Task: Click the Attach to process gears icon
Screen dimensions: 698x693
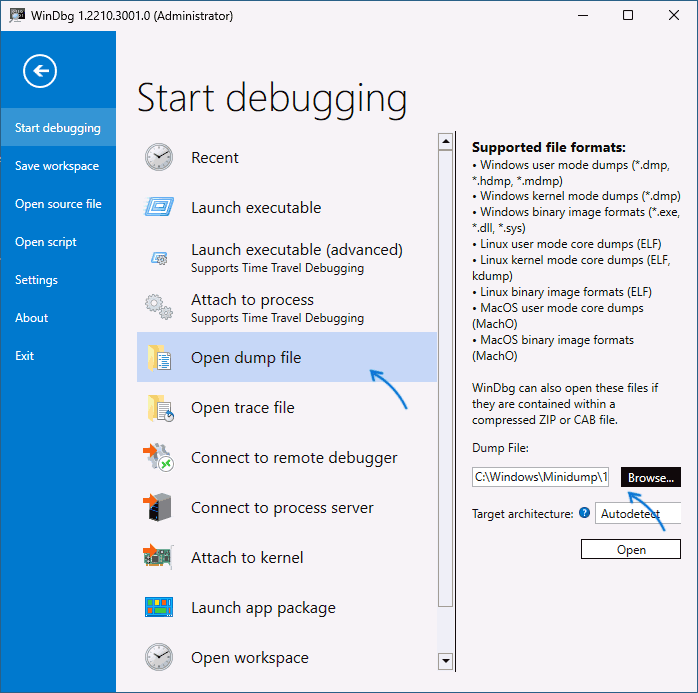Action: click(159, 307)
